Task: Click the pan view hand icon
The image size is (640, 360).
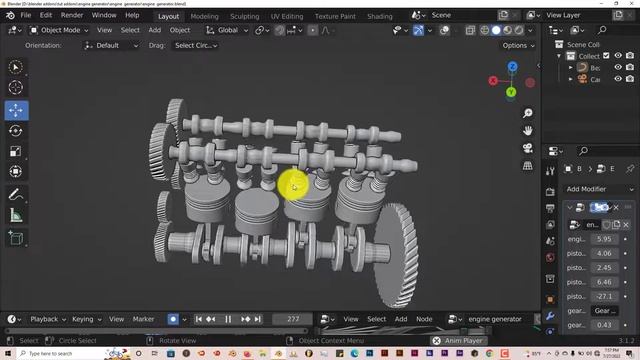Action: point(528,131)
